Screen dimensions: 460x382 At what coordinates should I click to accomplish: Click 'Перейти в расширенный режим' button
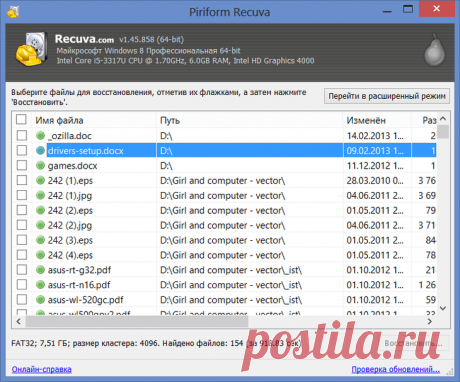point(387,96)
